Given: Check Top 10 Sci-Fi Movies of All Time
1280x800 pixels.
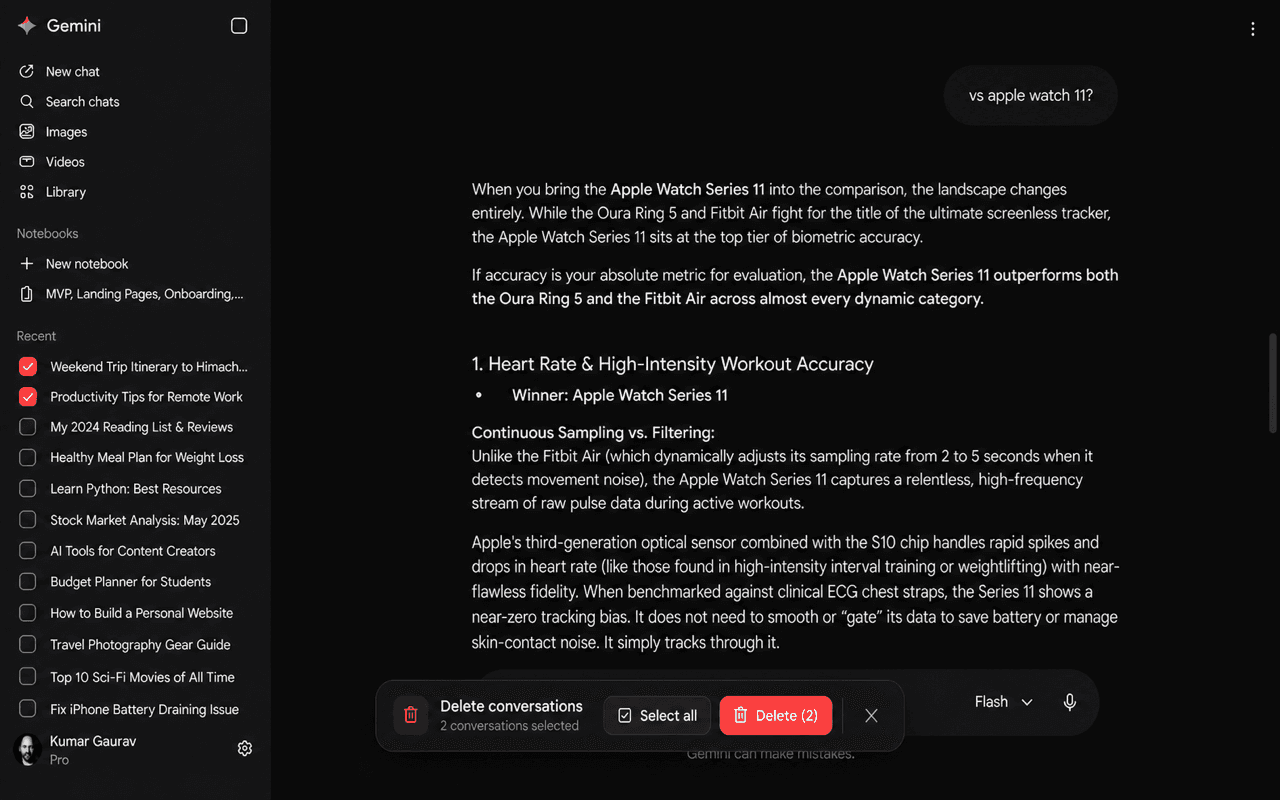Looking at the screenshot, I should point(28,677).
